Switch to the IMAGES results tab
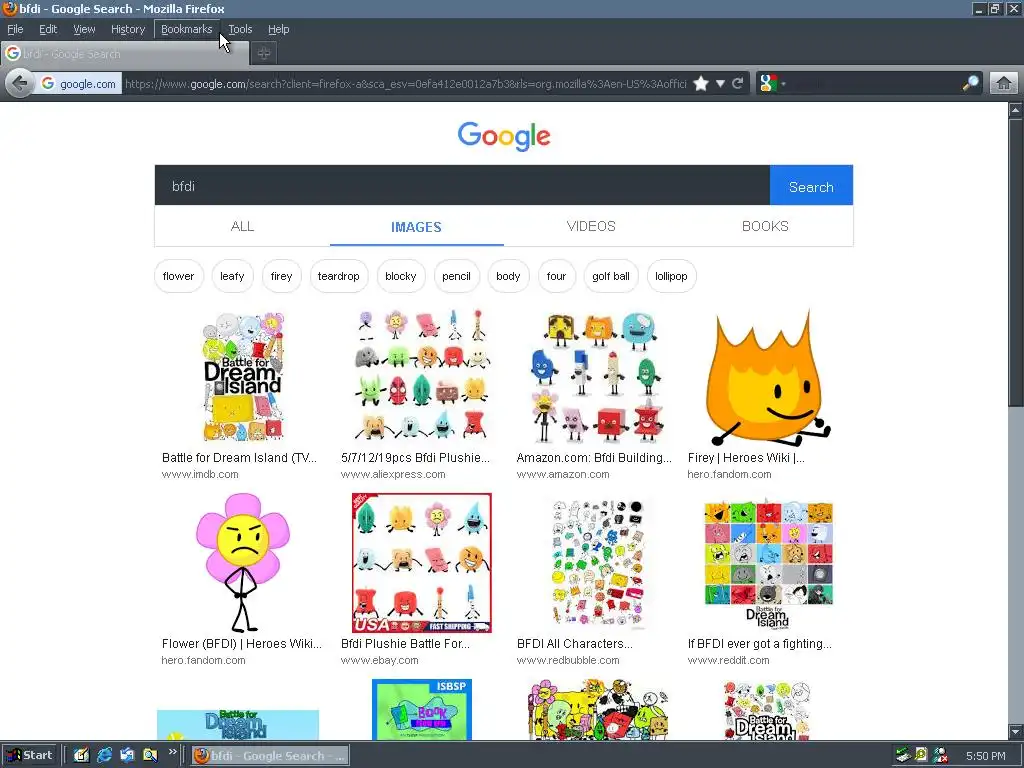Image resolution: width=1024 pixels, height=768 pixels. (x=417, y=227)
